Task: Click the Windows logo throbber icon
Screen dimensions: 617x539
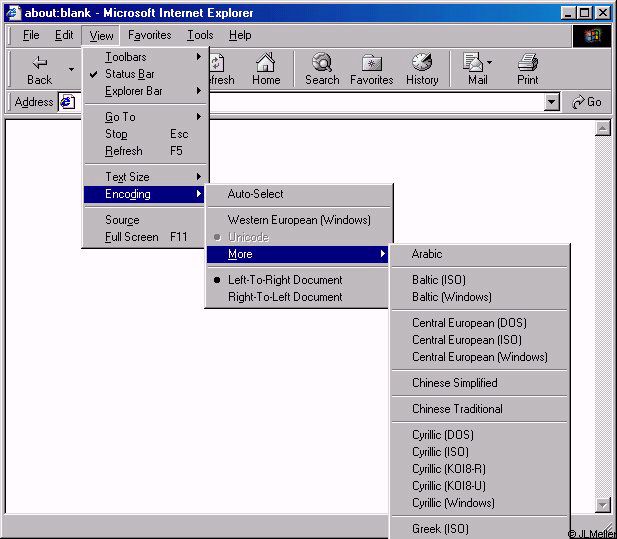Action: point(592,36)
